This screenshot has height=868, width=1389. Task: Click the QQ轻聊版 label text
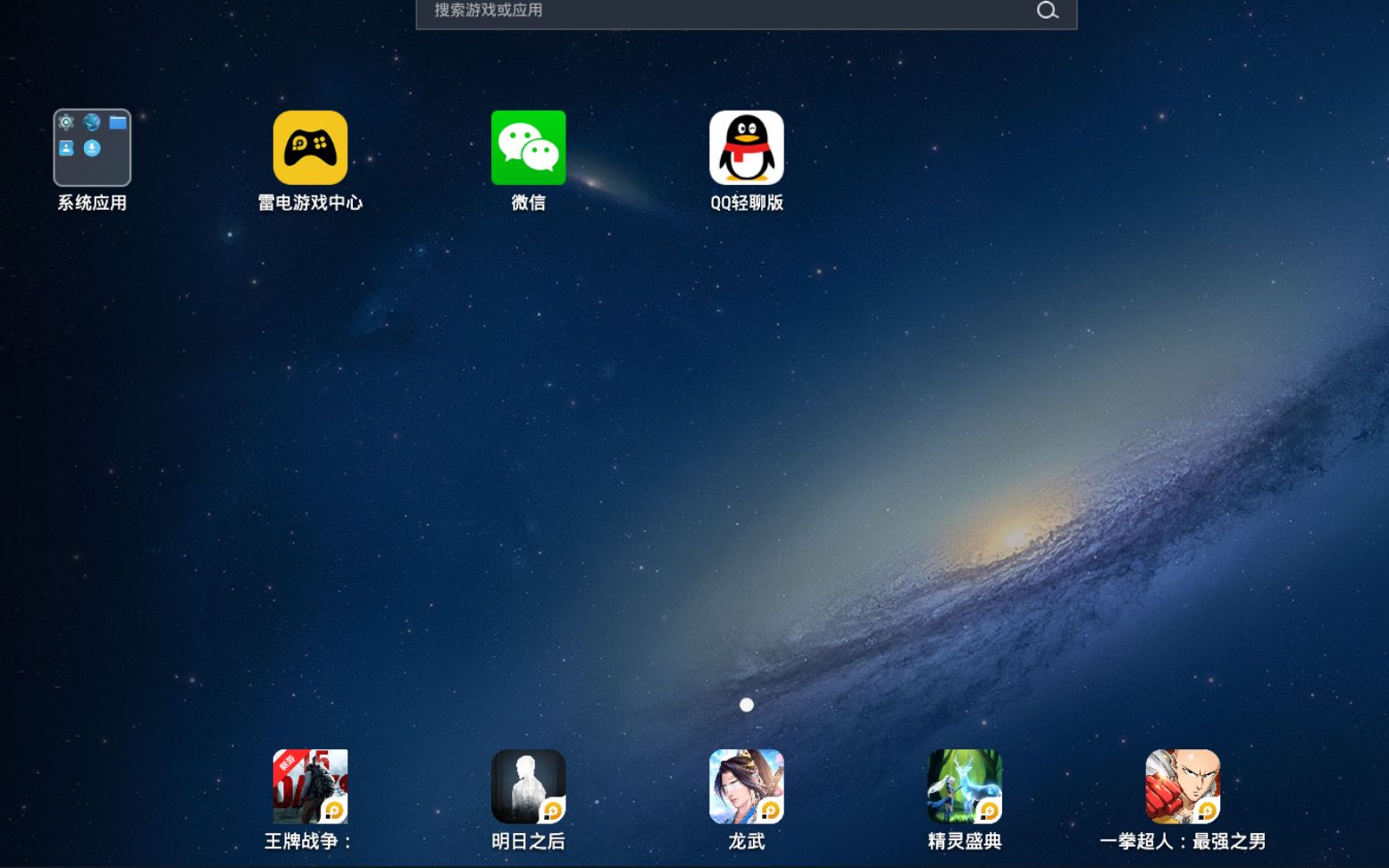(x=746, y=203)
